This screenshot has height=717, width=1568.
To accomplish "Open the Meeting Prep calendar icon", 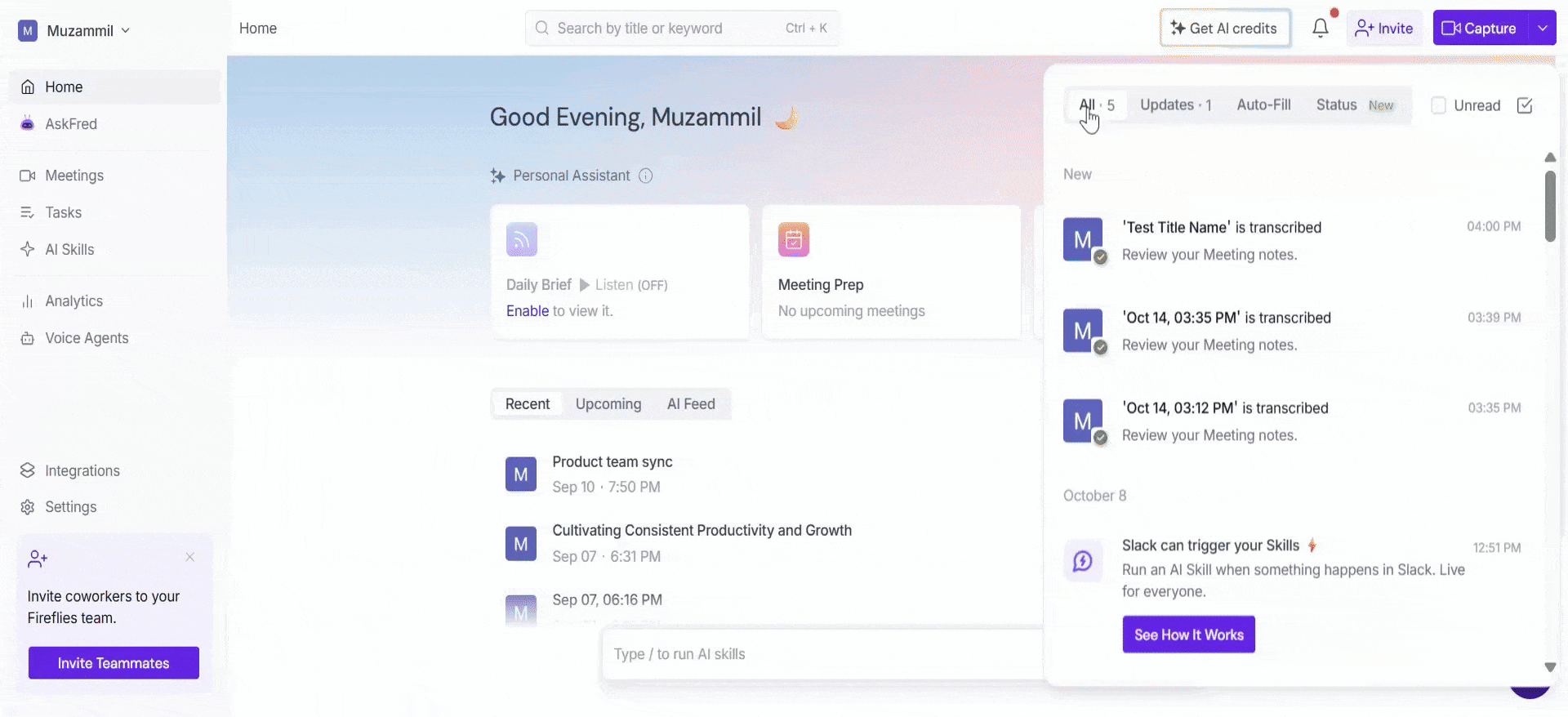I will [794, 239].
